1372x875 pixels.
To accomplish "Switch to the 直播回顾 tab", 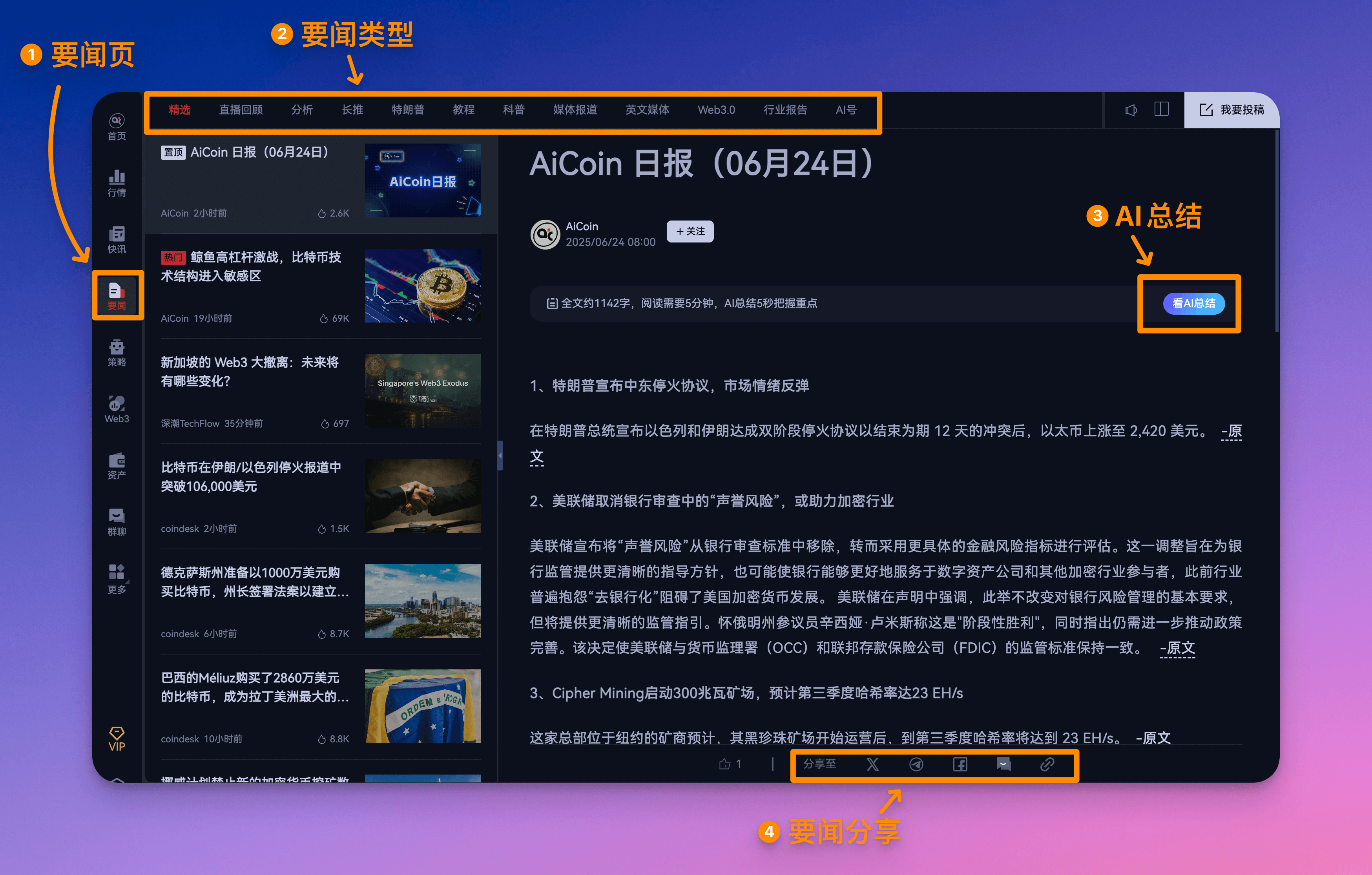I will click(x=241, y=110).
